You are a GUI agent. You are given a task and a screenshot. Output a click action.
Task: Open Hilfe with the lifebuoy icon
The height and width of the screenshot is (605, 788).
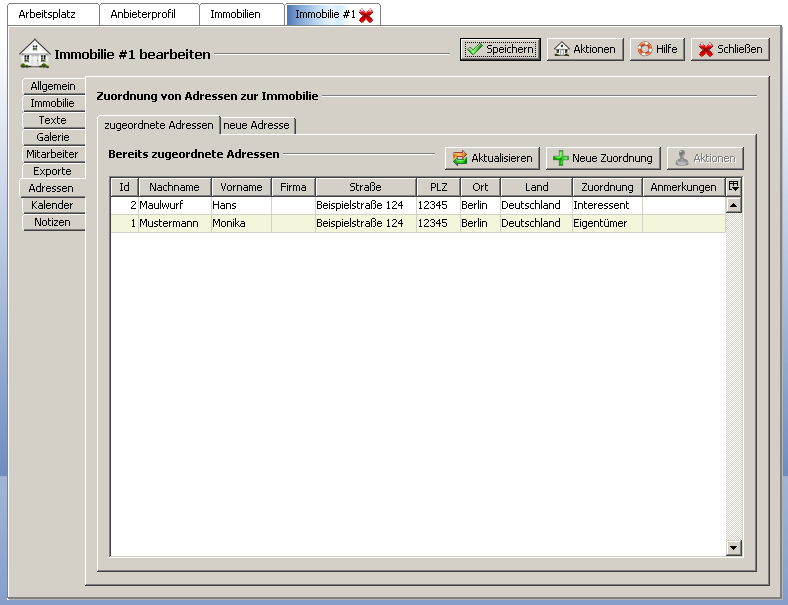(x=657, y=49)
